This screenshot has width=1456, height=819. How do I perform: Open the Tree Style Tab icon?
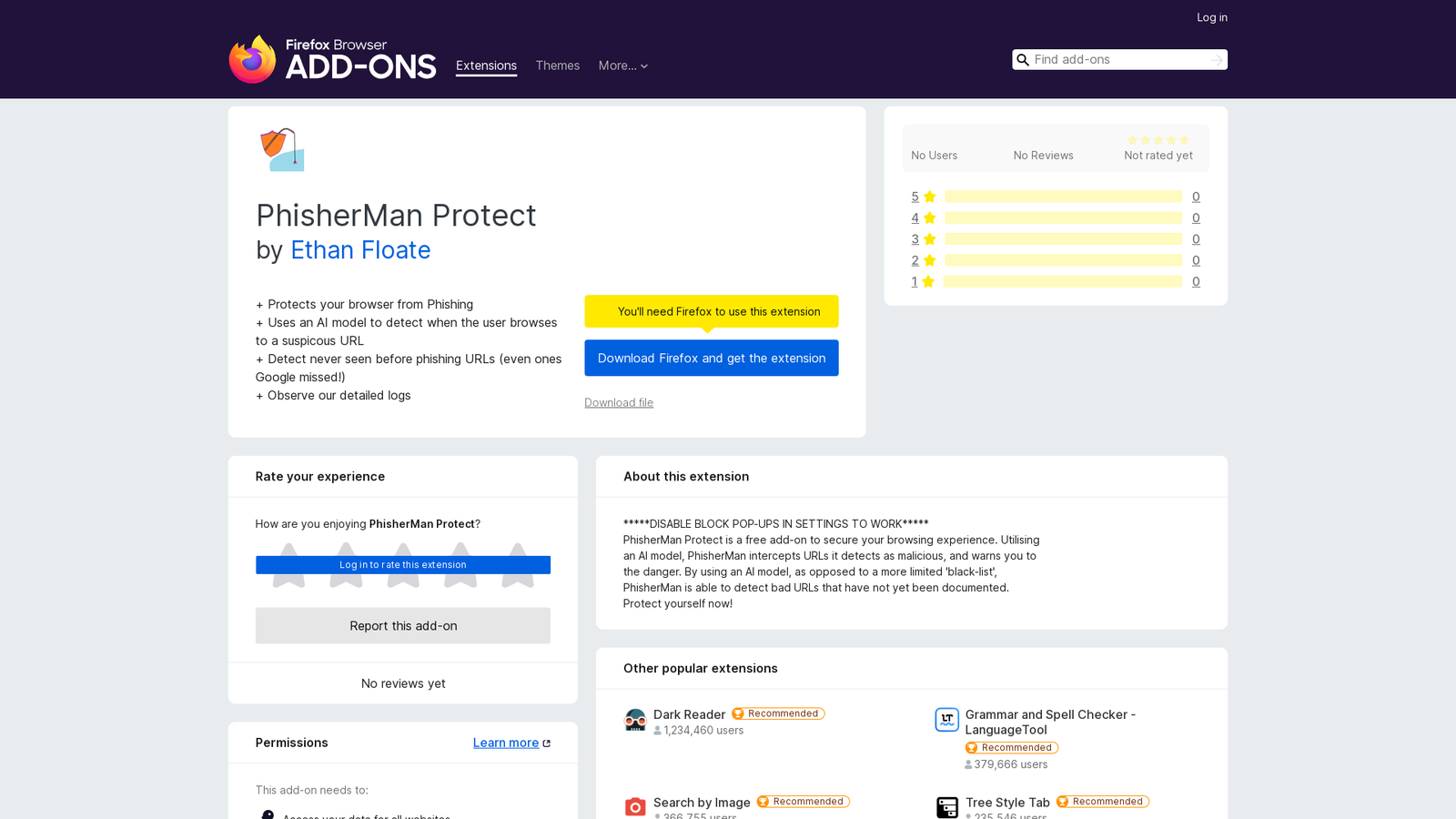pyautogui.click(x=947, y=807)
